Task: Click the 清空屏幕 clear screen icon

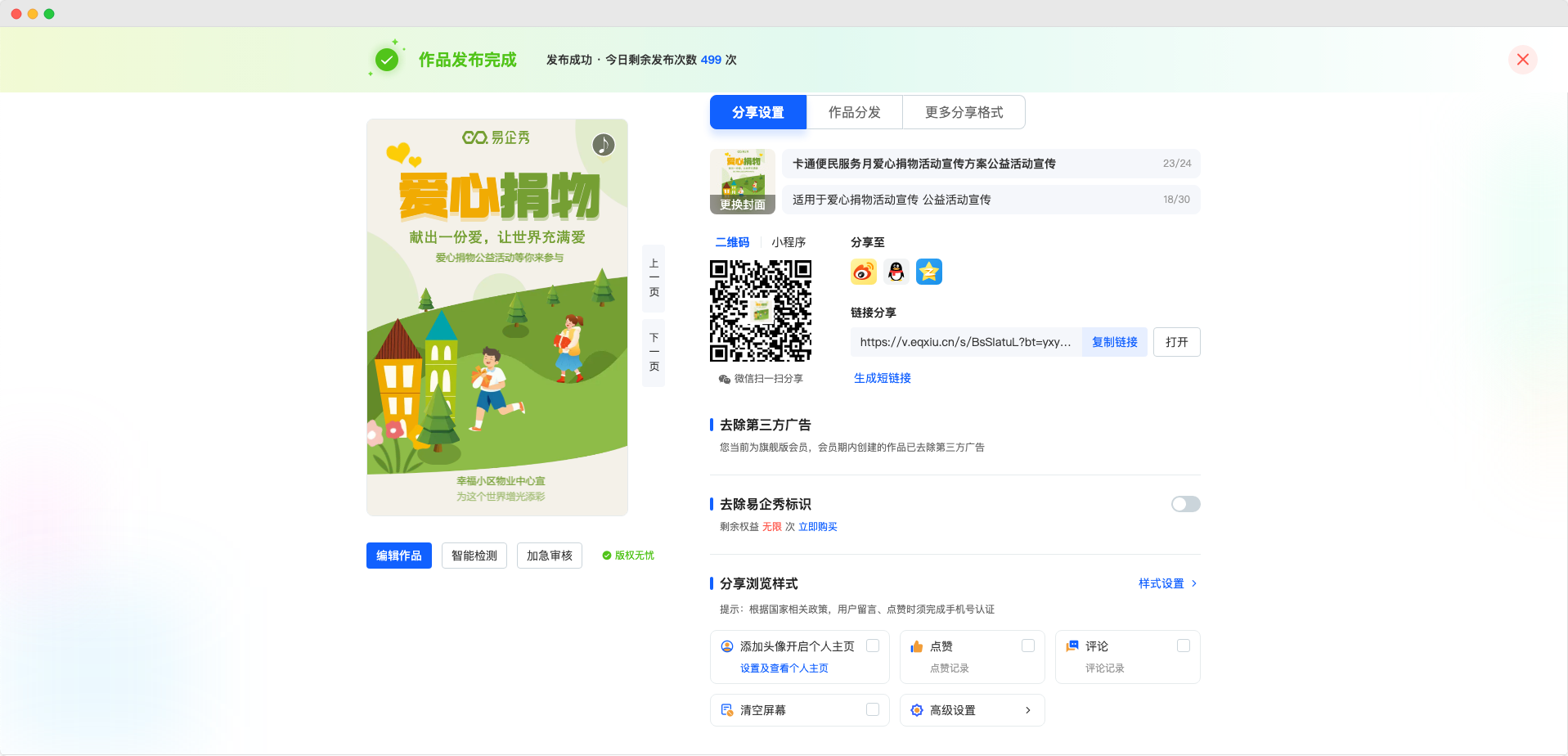Action: point(727,710)
